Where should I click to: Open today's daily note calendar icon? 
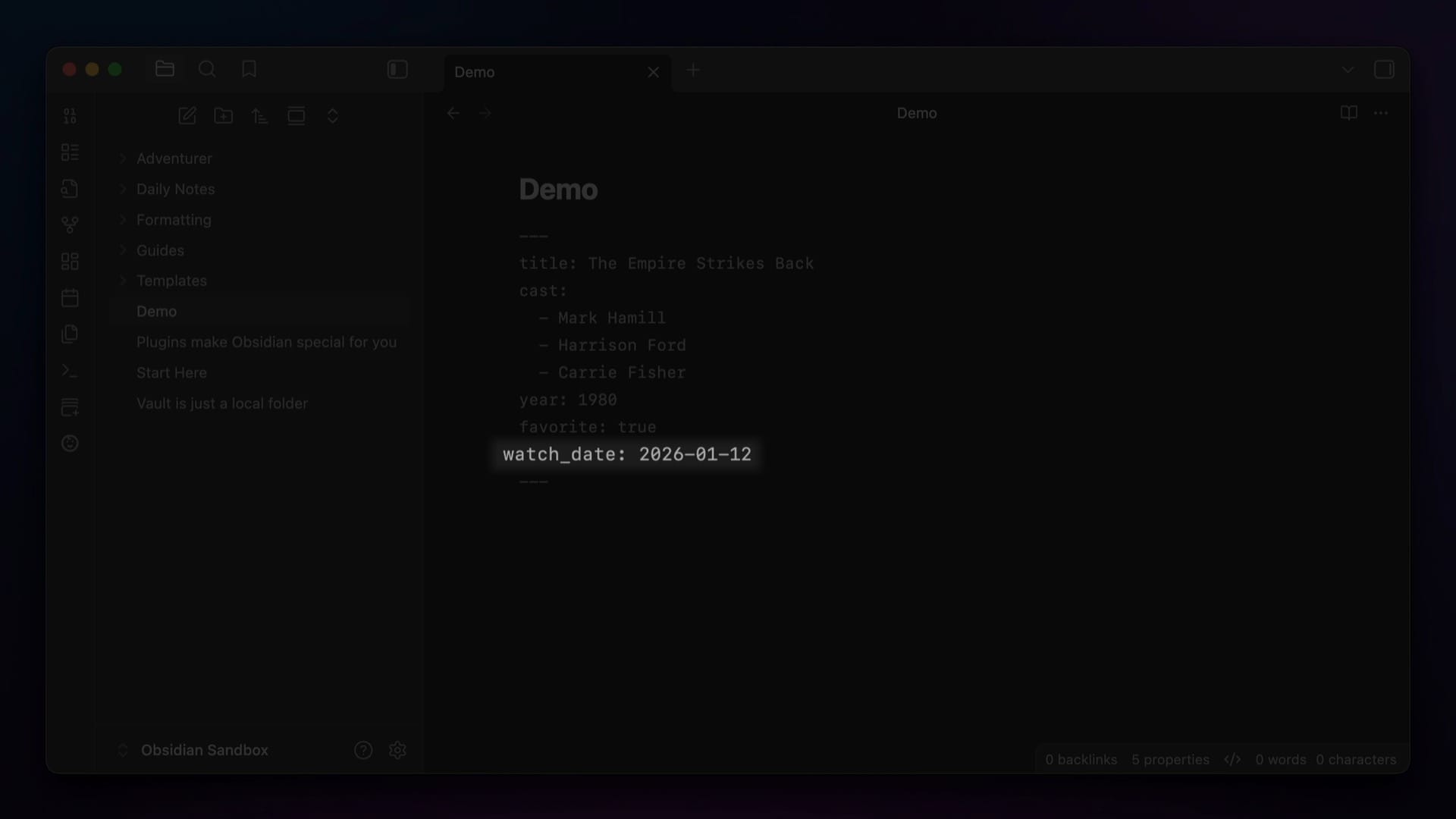[x=70, y=298]
